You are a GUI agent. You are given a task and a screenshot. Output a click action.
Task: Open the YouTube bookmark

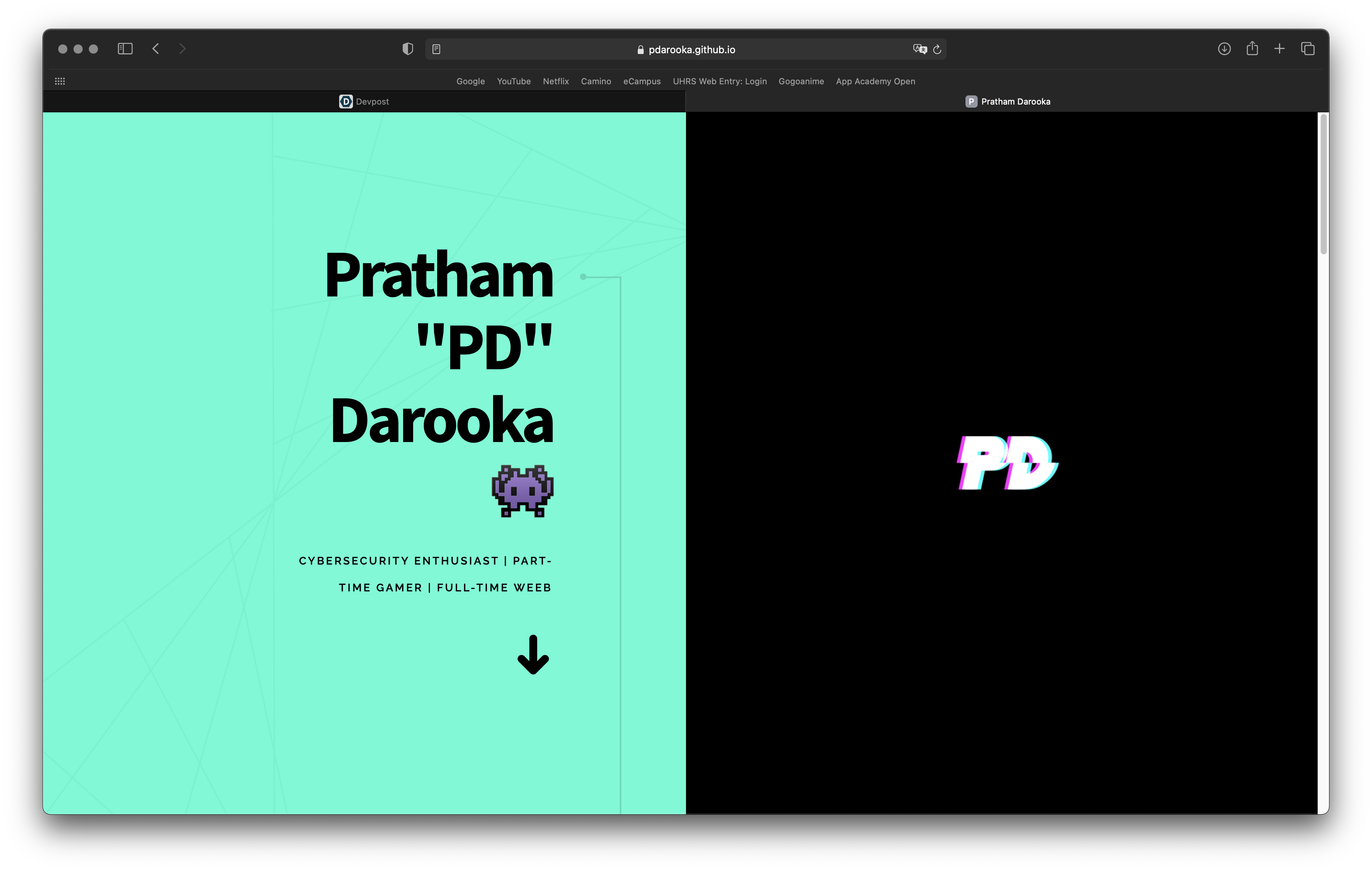513,81
